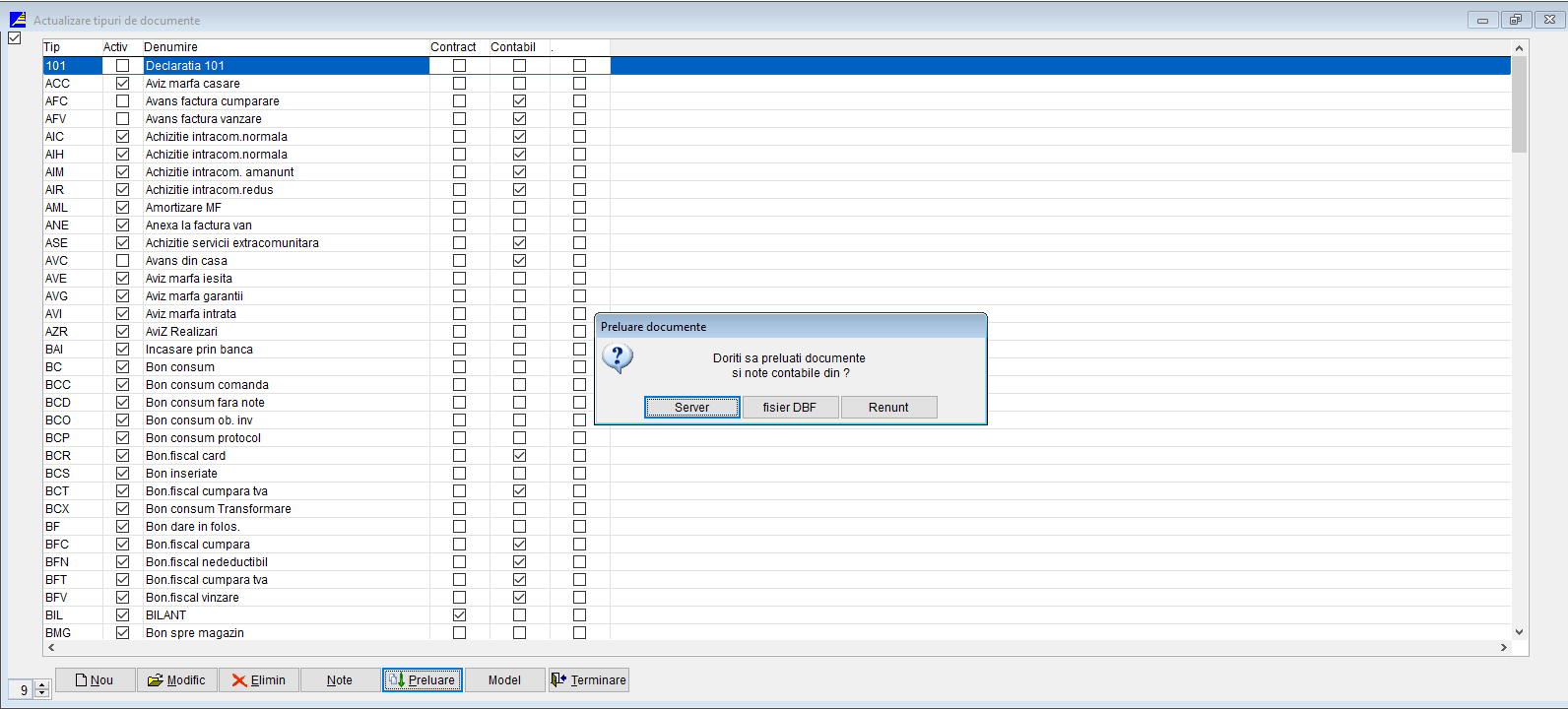
Task: Choose Server in the Preluare documente dialog
Action: pos(691,408)
